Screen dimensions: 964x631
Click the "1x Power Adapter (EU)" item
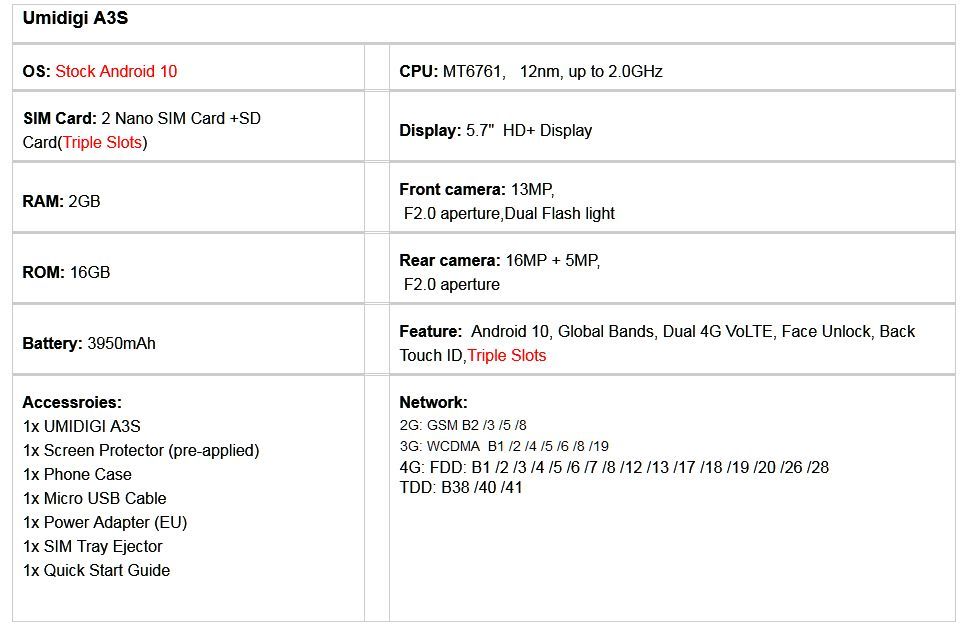coord(105,522)
